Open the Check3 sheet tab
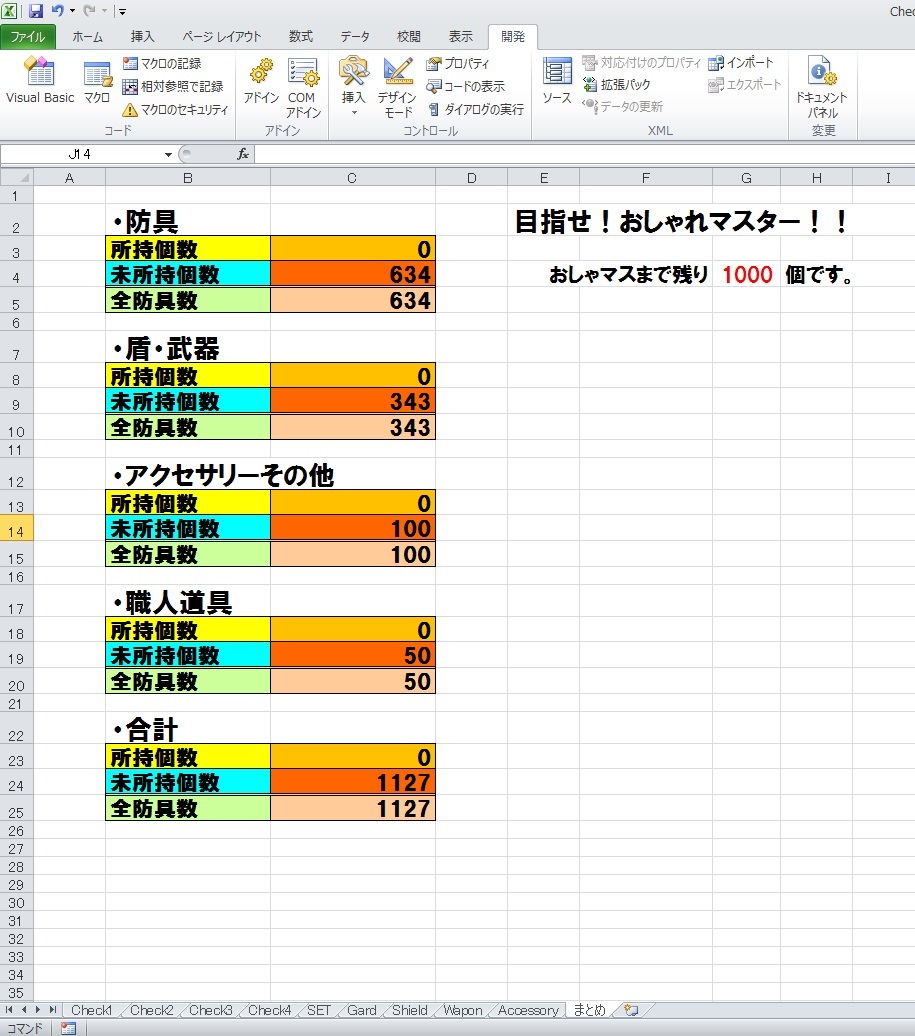The image size is (915, 1036). 211,1010
